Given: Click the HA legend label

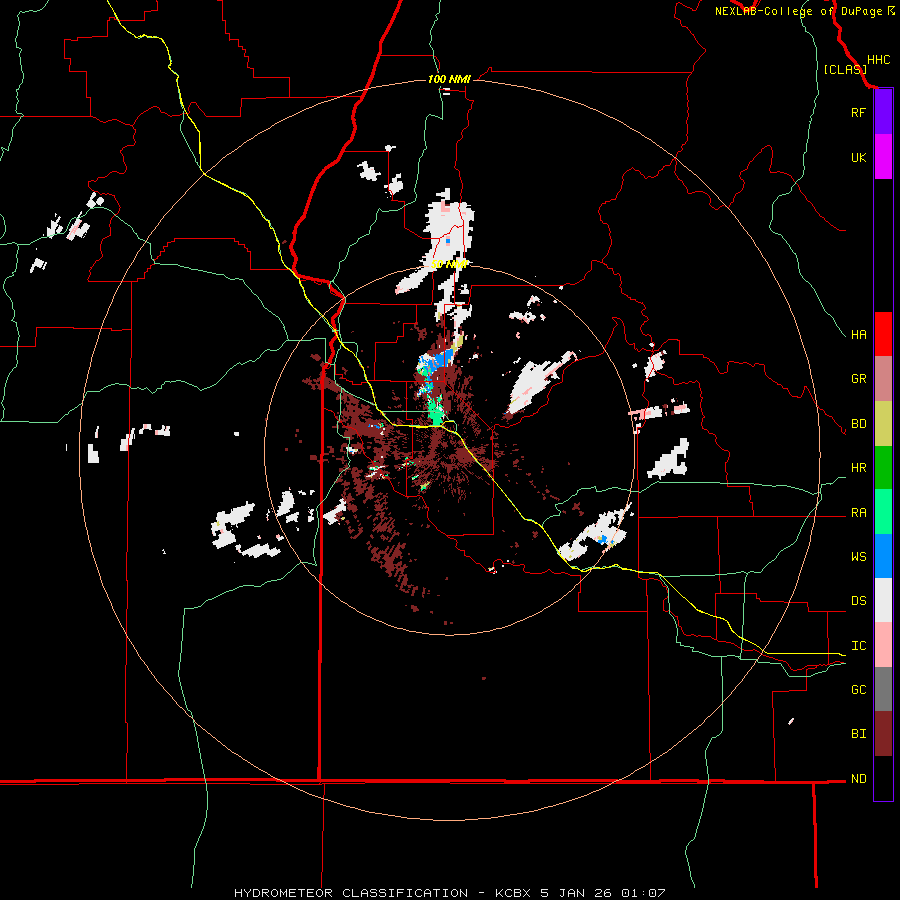Looking at the screenshot, I should coord(858,335).
